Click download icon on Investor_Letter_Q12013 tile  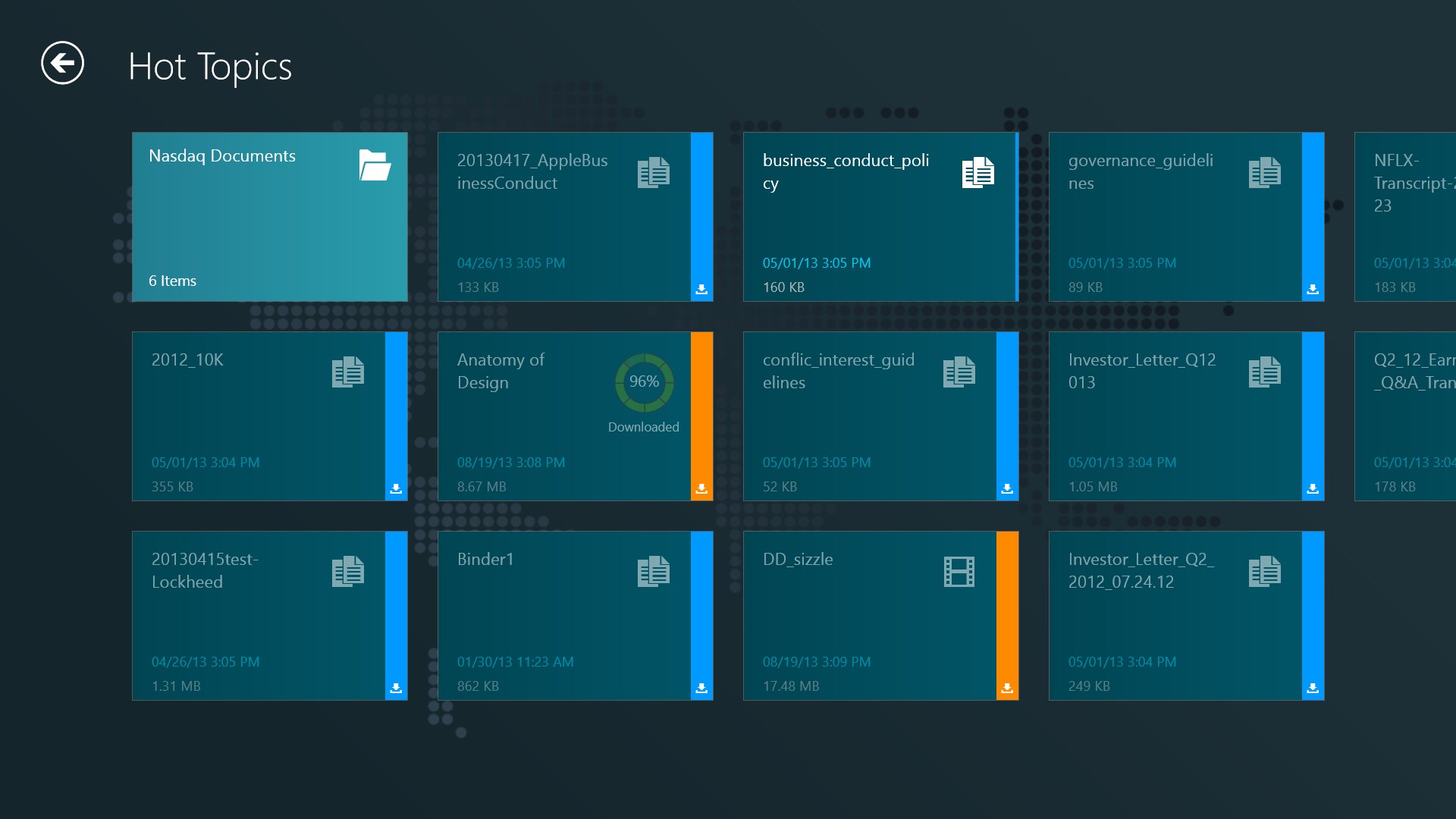tap(1313, 489)
